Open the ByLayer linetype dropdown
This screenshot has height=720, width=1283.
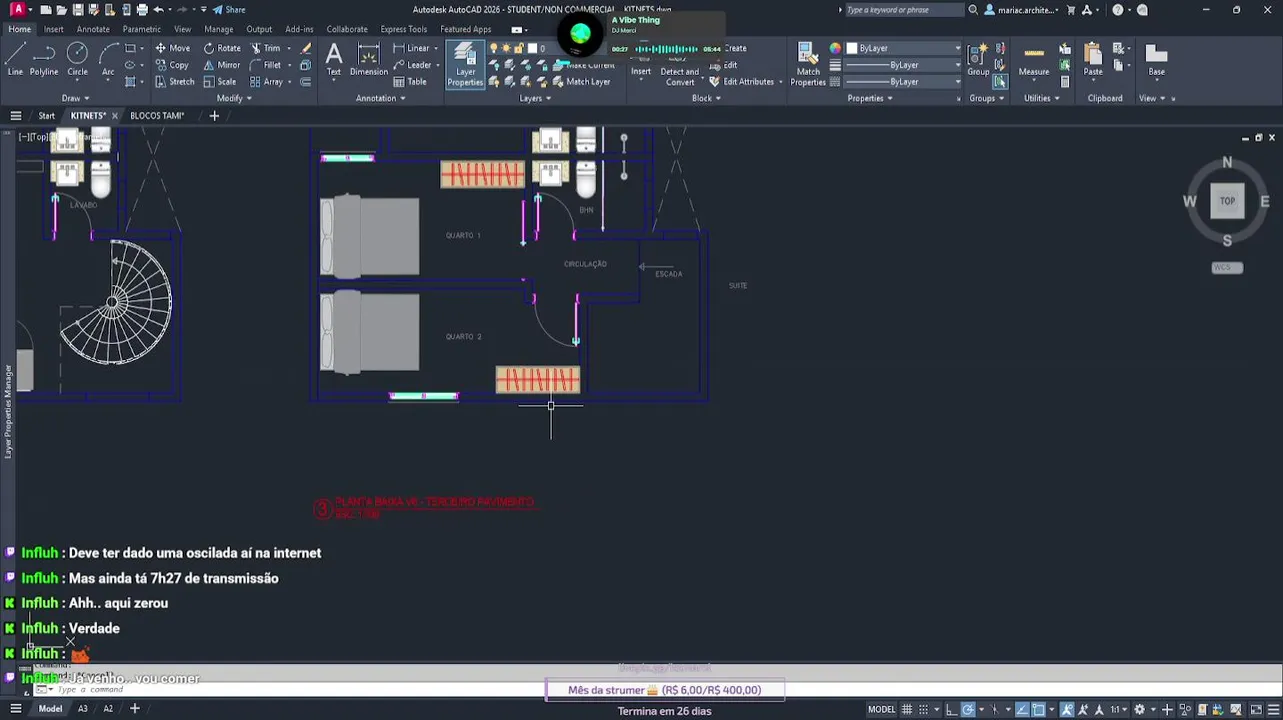(903, 82)
